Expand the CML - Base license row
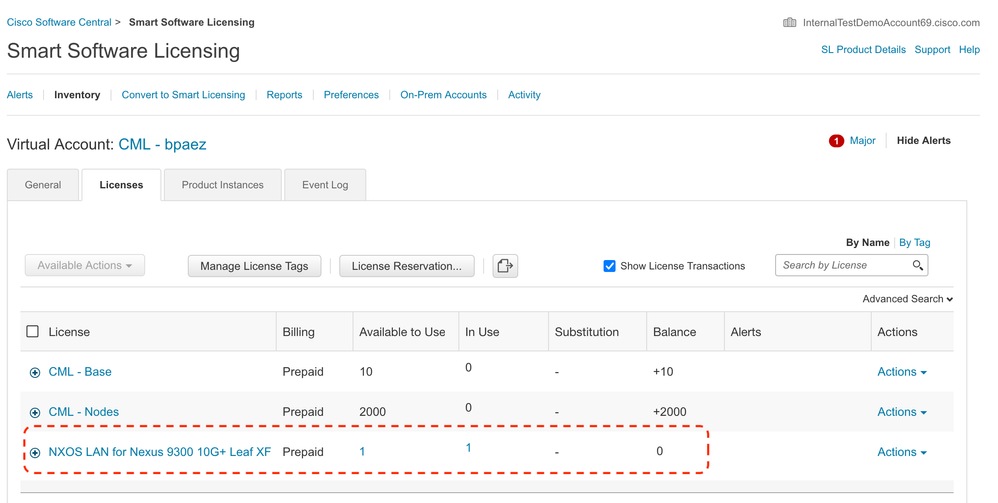998x503 pixels. point(35,373)
